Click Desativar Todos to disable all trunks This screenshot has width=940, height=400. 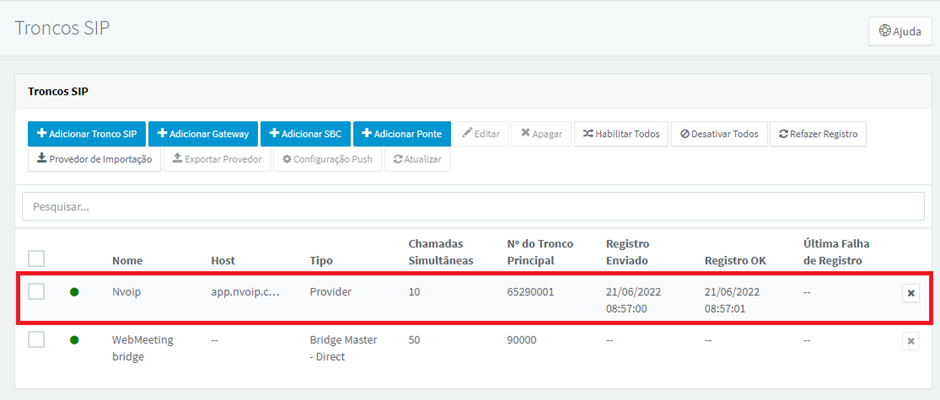(x=718, y=134)
